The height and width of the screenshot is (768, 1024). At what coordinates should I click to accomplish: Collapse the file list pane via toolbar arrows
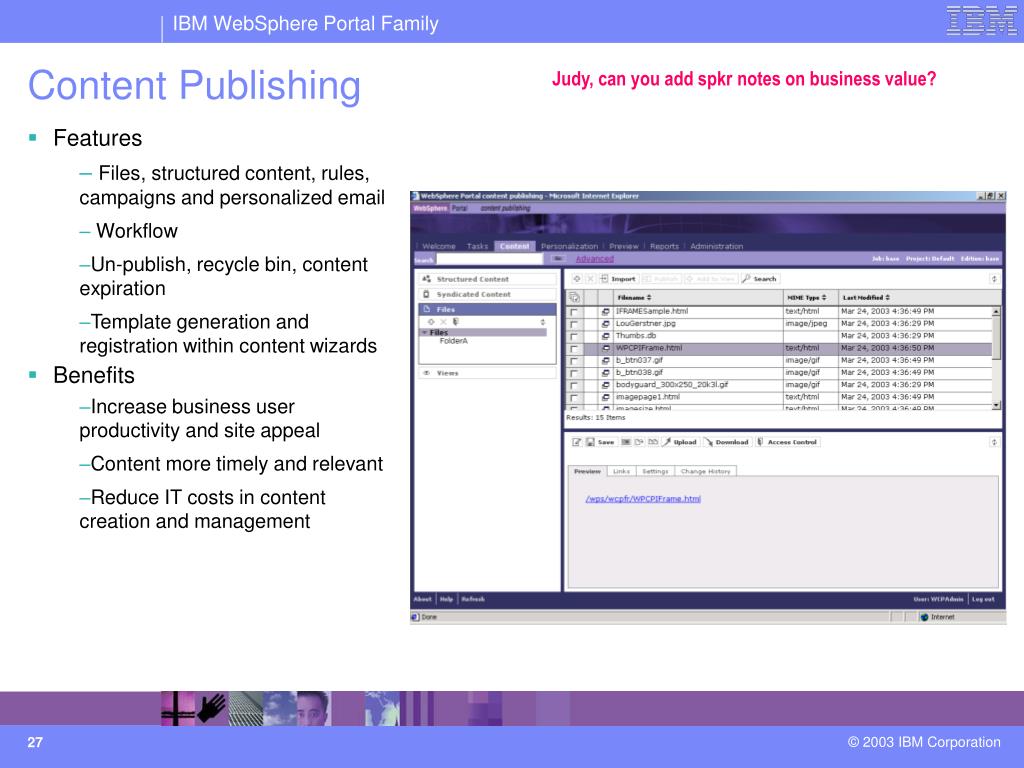994,279
